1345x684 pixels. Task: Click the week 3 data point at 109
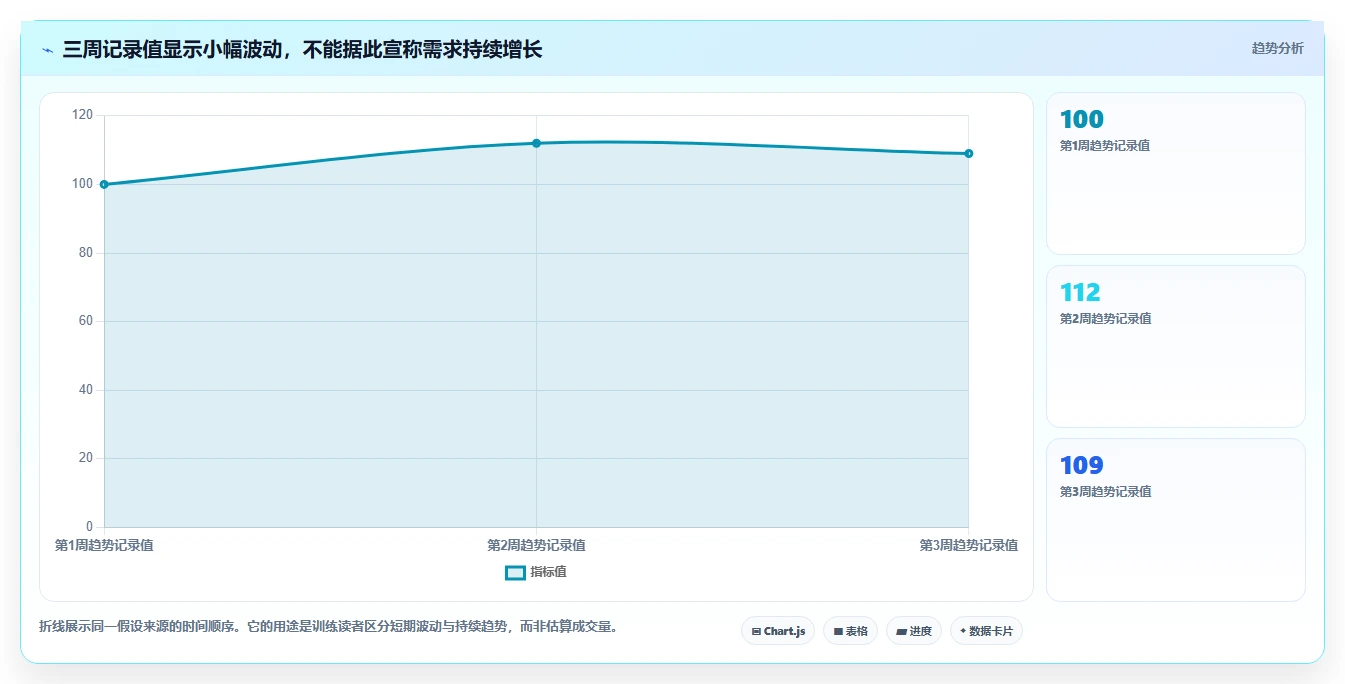pos(969,153)
